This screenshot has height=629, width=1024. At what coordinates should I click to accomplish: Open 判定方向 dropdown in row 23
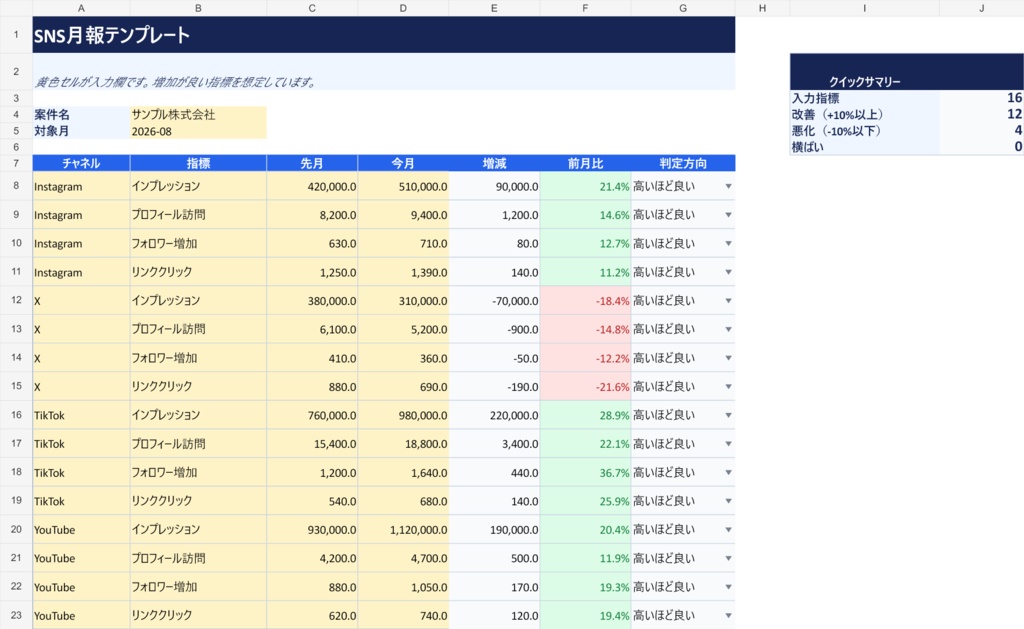pyautogui.click(x=728, y=616)
